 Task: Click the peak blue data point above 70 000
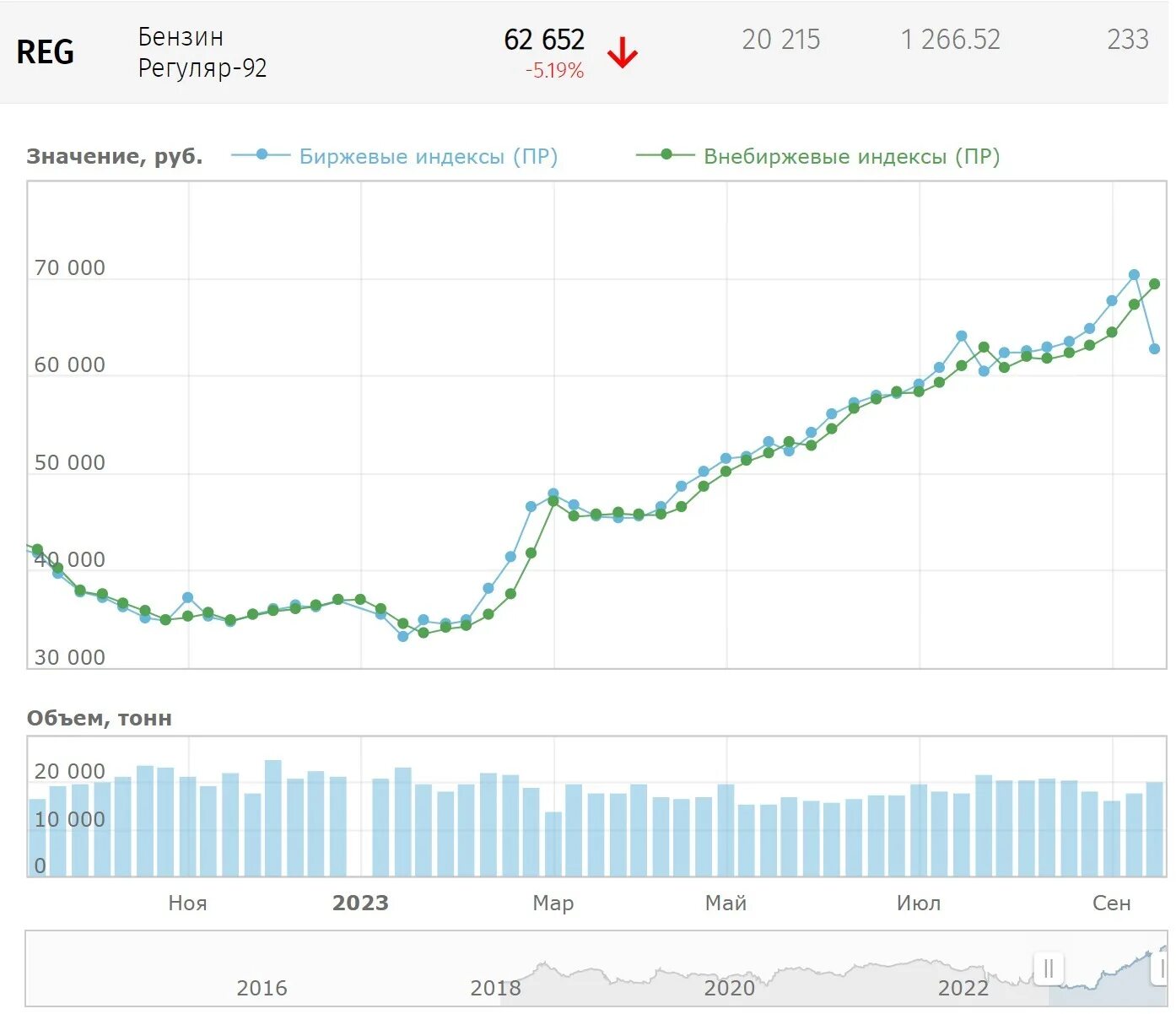[x=1135, y=275]
